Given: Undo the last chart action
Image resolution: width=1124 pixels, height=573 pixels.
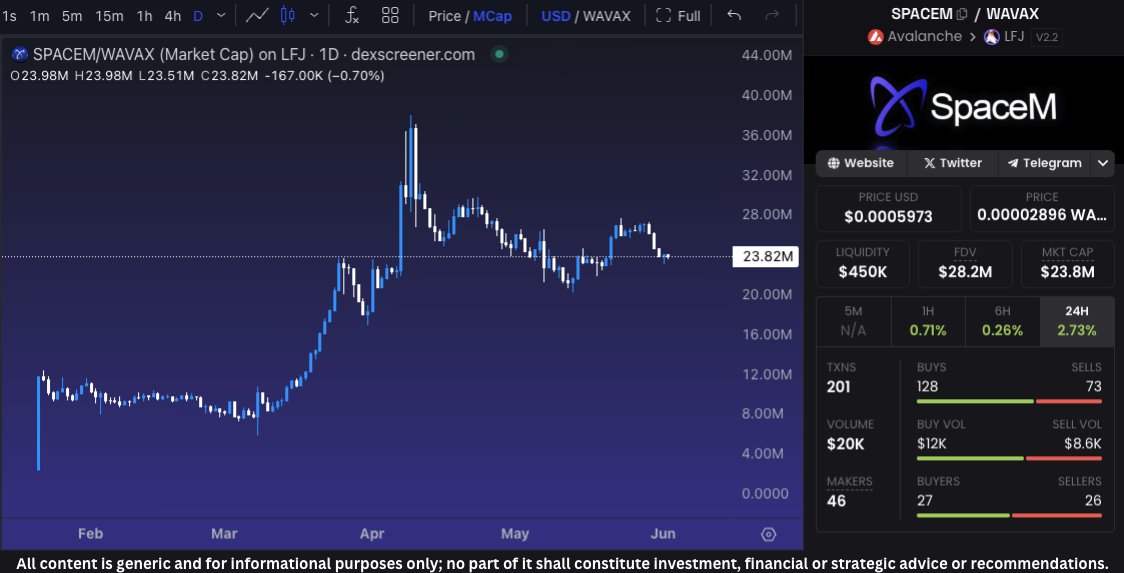Looking at the screenshot, I should pyautogui.click(x=734, y=15).
